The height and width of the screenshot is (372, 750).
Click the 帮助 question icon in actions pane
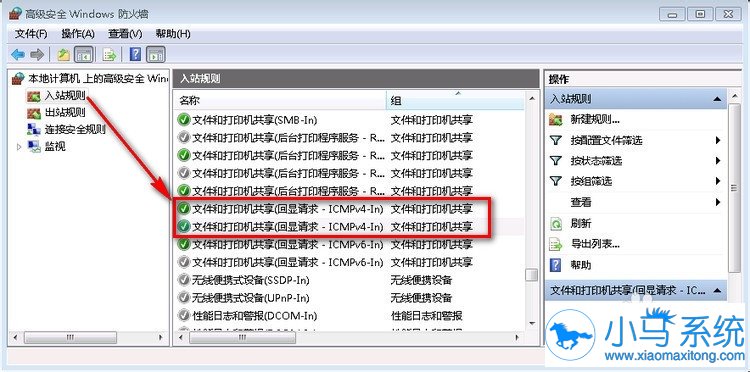555,265
